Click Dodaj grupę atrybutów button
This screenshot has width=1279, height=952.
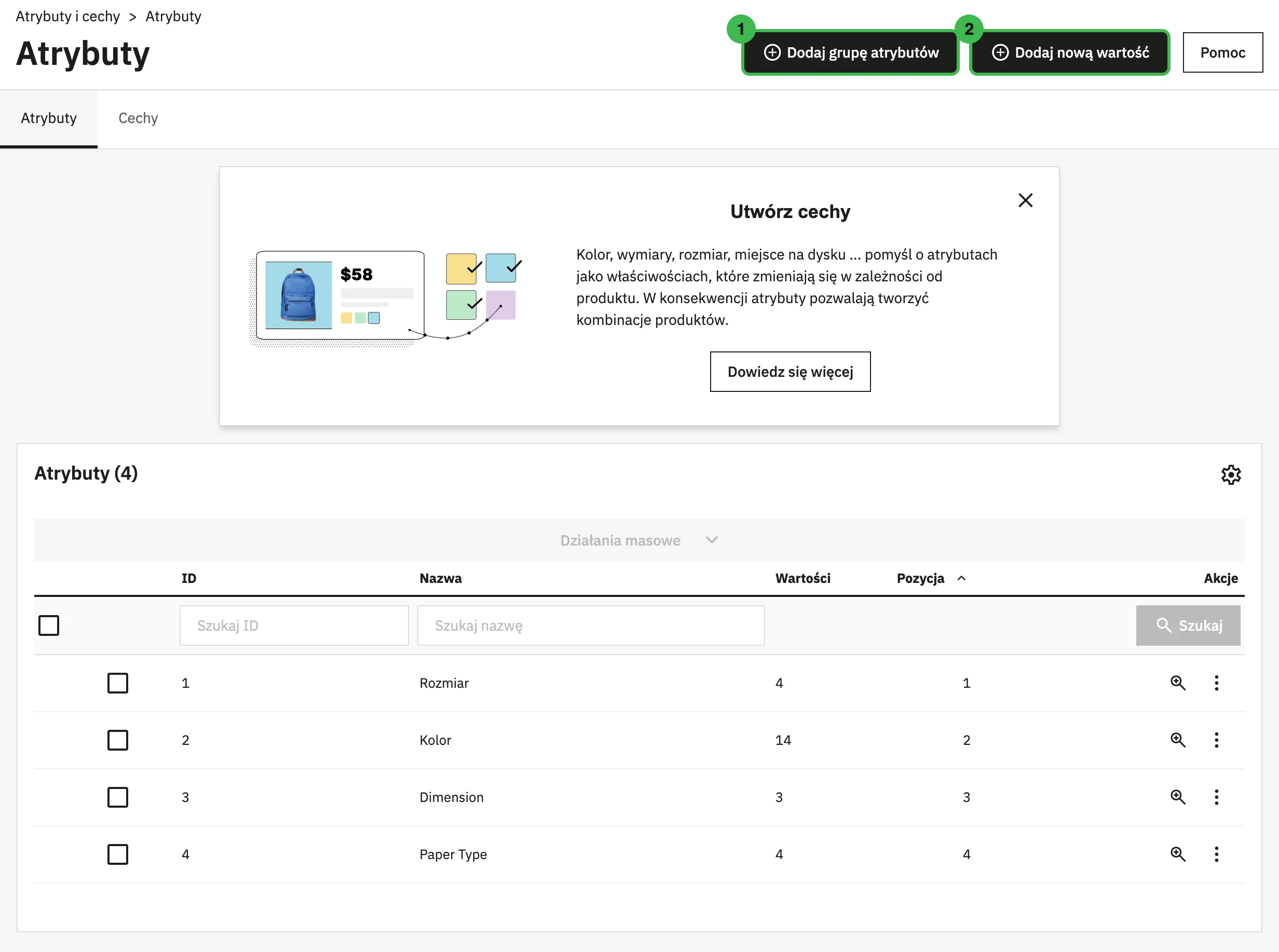click(850, 52)
